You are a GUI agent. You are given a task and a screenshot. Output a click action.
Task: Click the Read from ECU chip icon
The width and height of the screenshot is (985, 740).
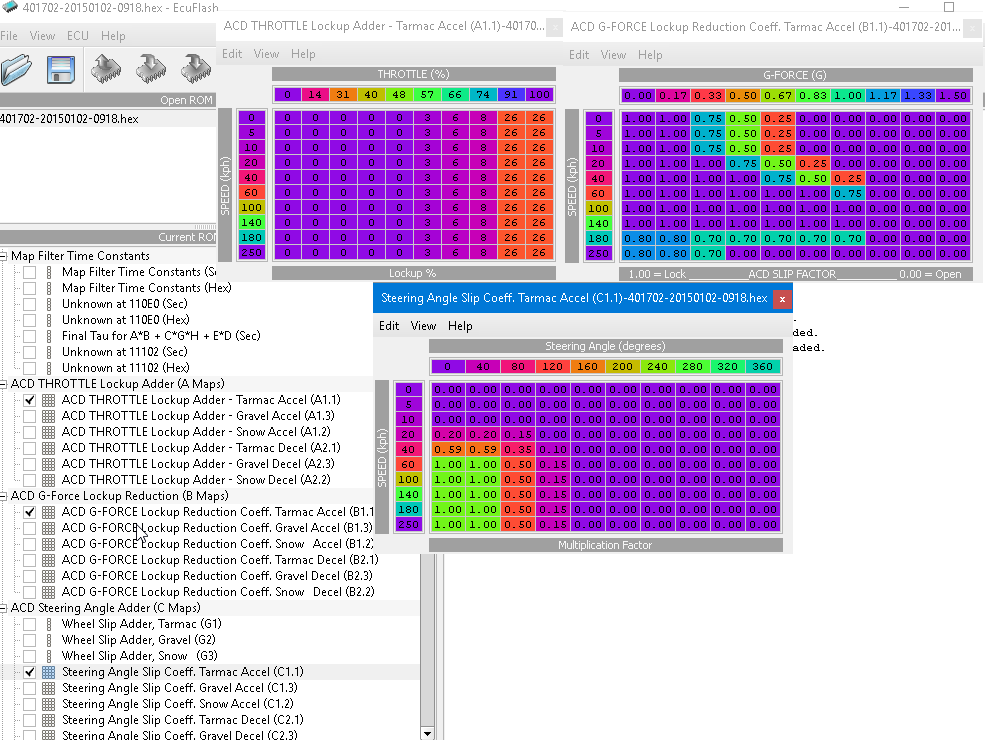[106, 69]
